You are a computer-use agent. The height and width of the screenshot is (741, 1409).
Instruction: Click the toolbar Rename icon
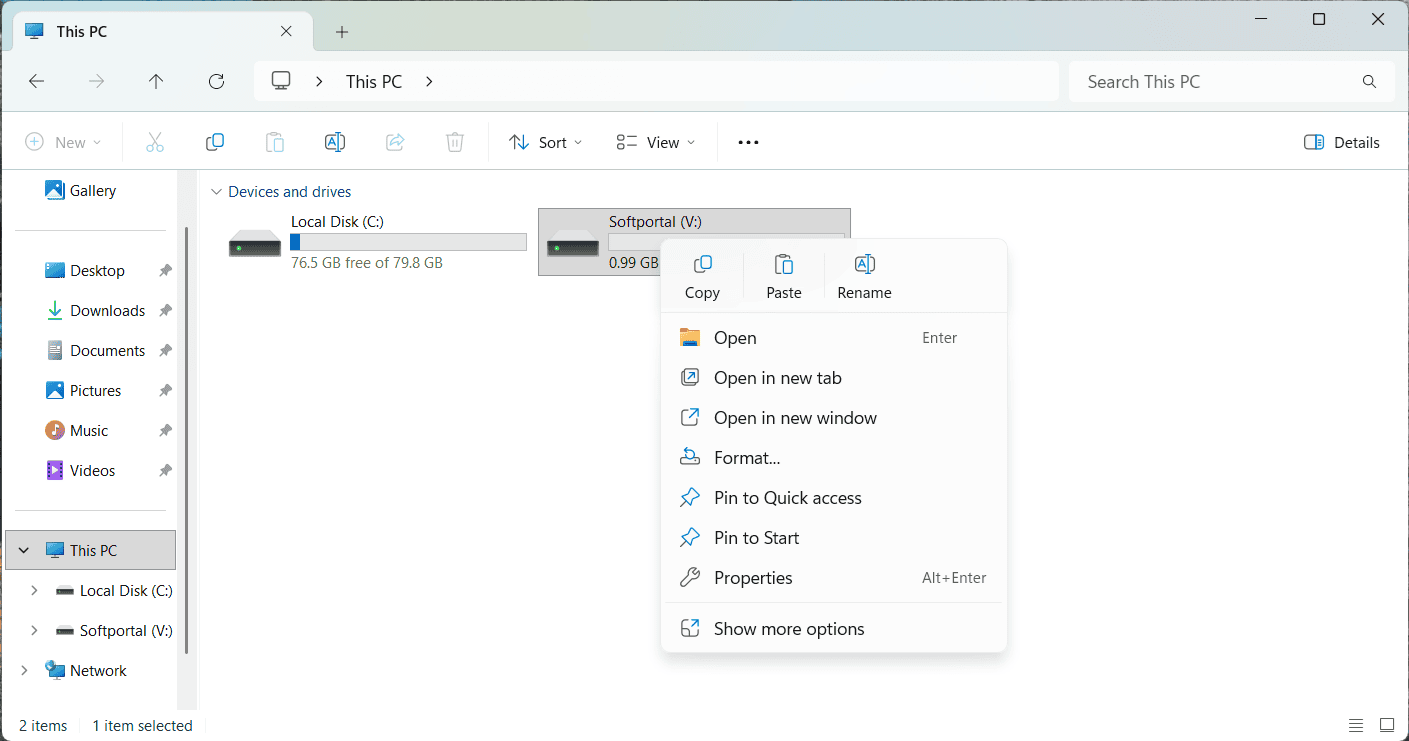[x=335, y=142]
